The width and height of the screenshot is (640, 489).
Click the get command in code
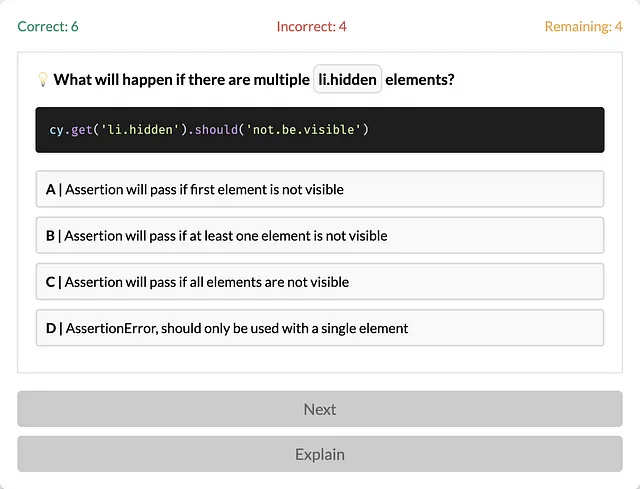click(82, 130)
